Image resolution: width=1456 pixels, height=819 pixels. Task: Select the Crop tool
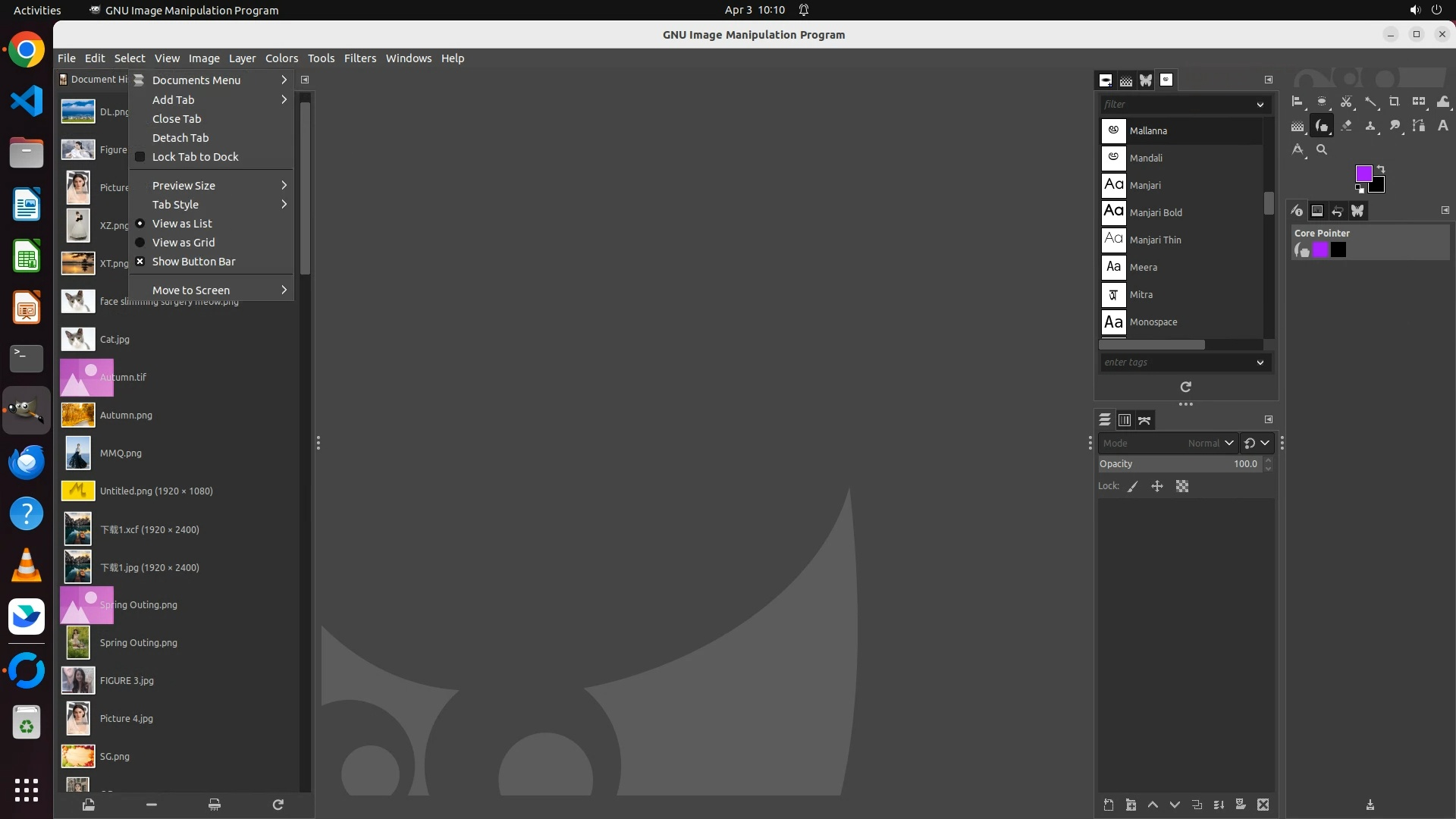tap(1394, 102)
